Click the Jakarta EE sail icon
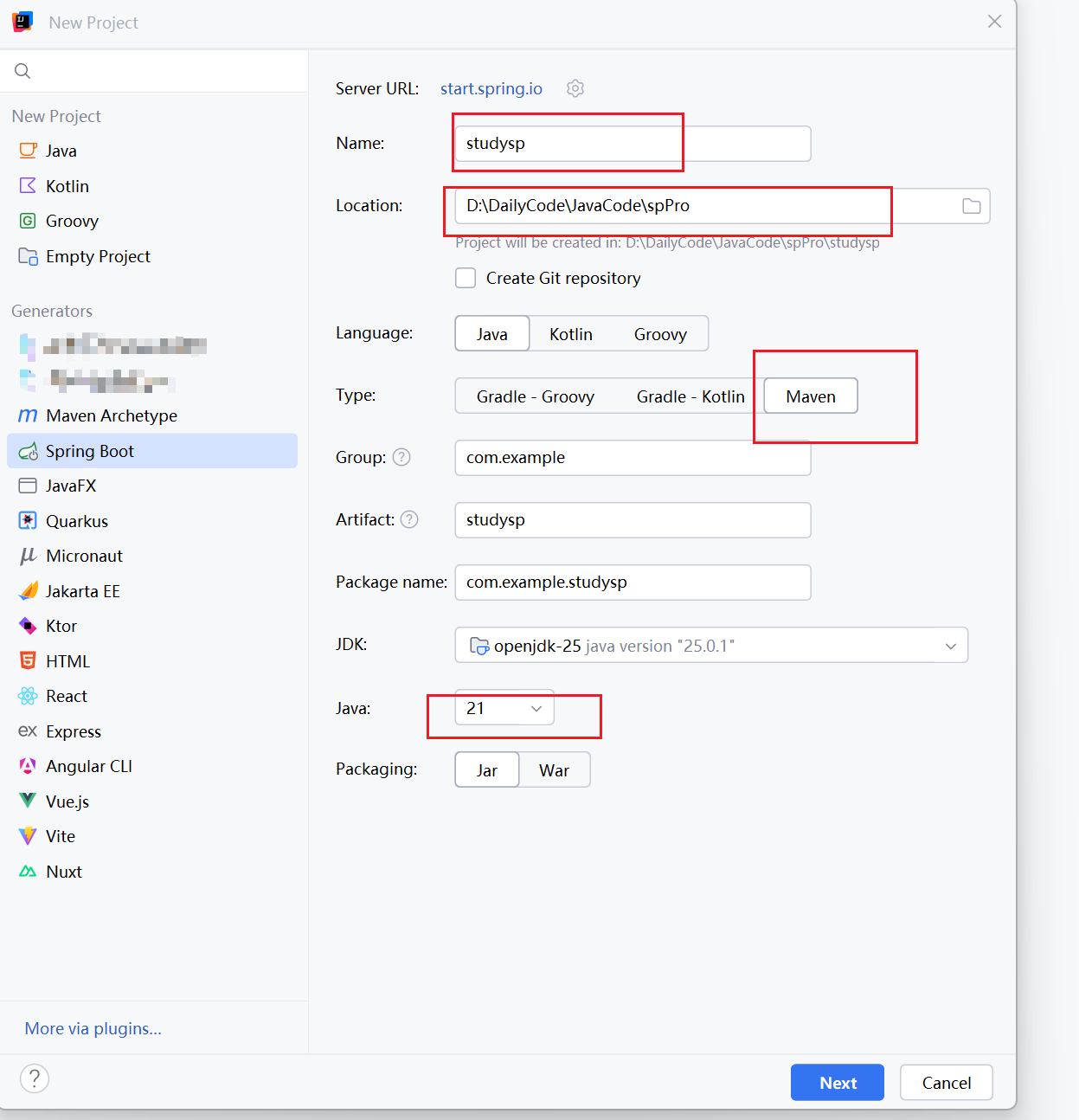The image size is (1079, 1120). 29,591
